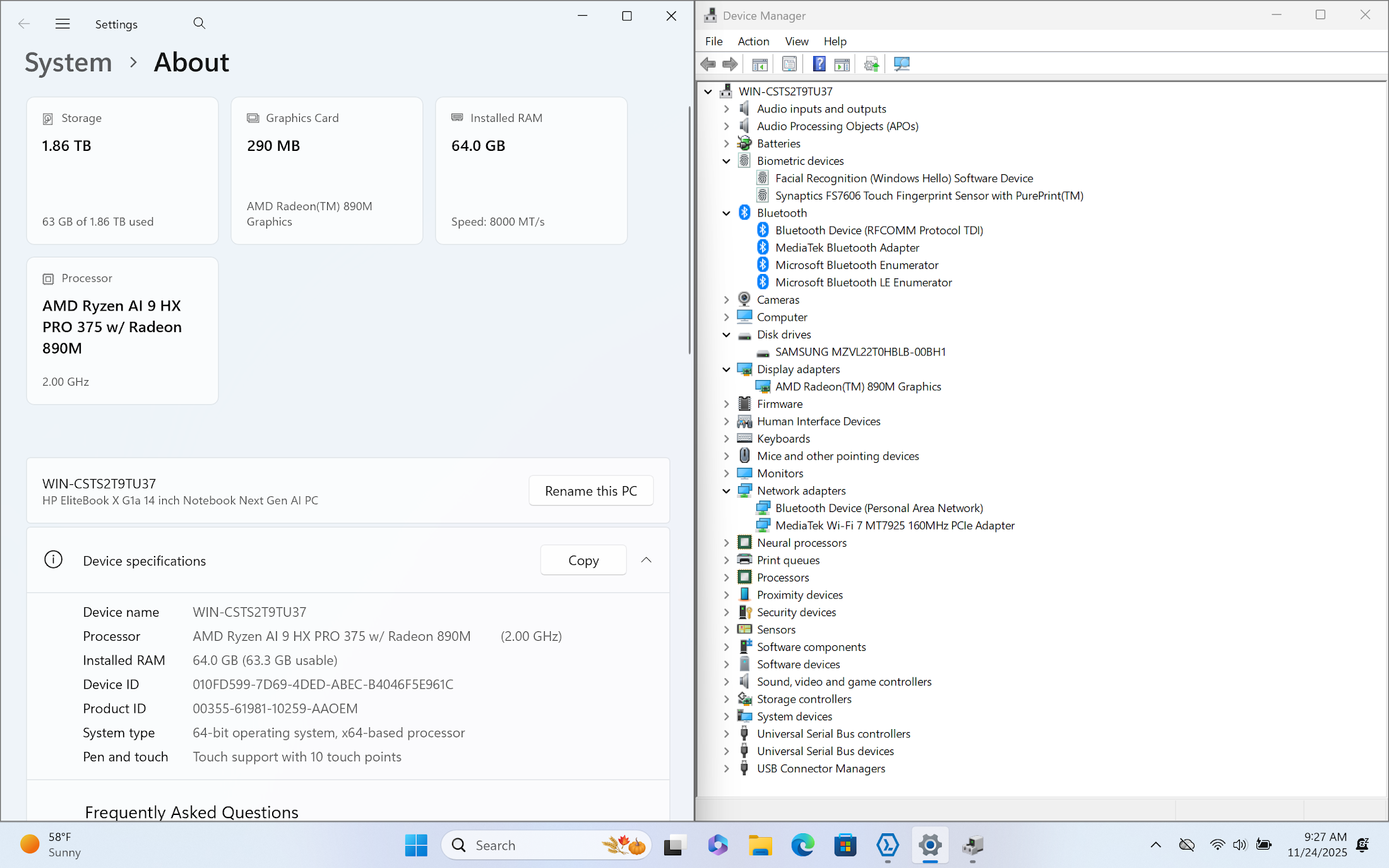
Task: Select AMD Radeon(TM) 890M Graphics device
Action: [857, 386]
